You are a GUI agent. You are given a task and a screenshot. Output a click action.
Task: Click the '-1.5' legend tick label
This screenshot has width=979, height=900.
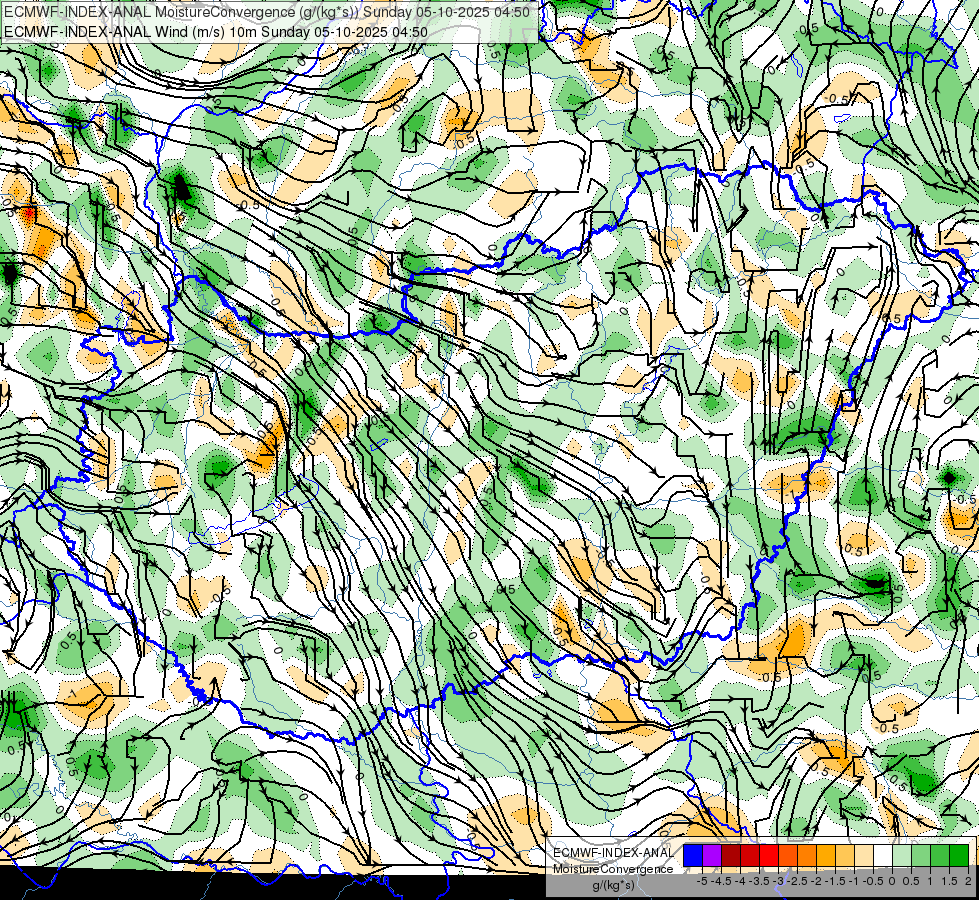click(x=835, y=881)
